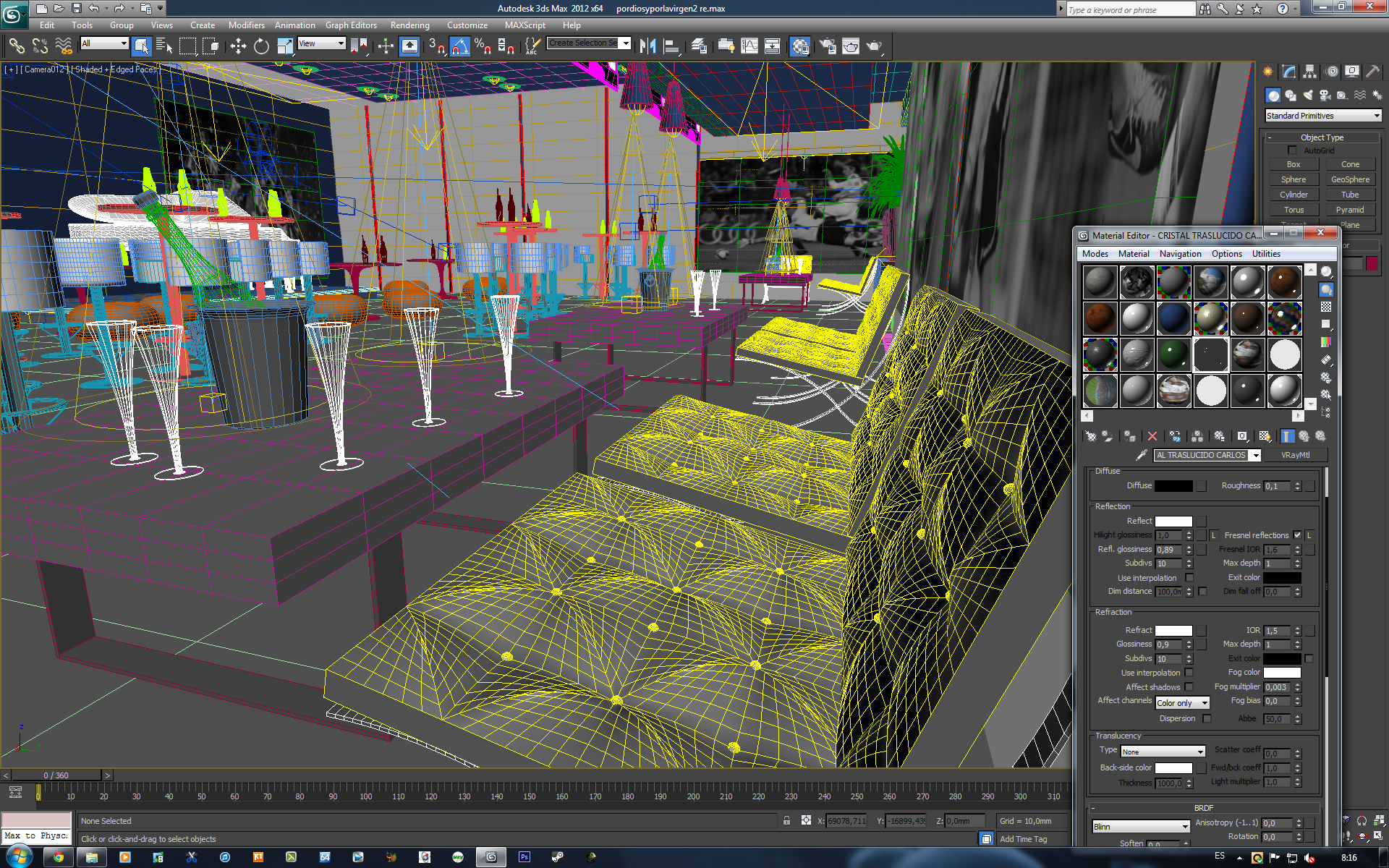Enable the AutoGrid checkbox

click(1292, 150)
